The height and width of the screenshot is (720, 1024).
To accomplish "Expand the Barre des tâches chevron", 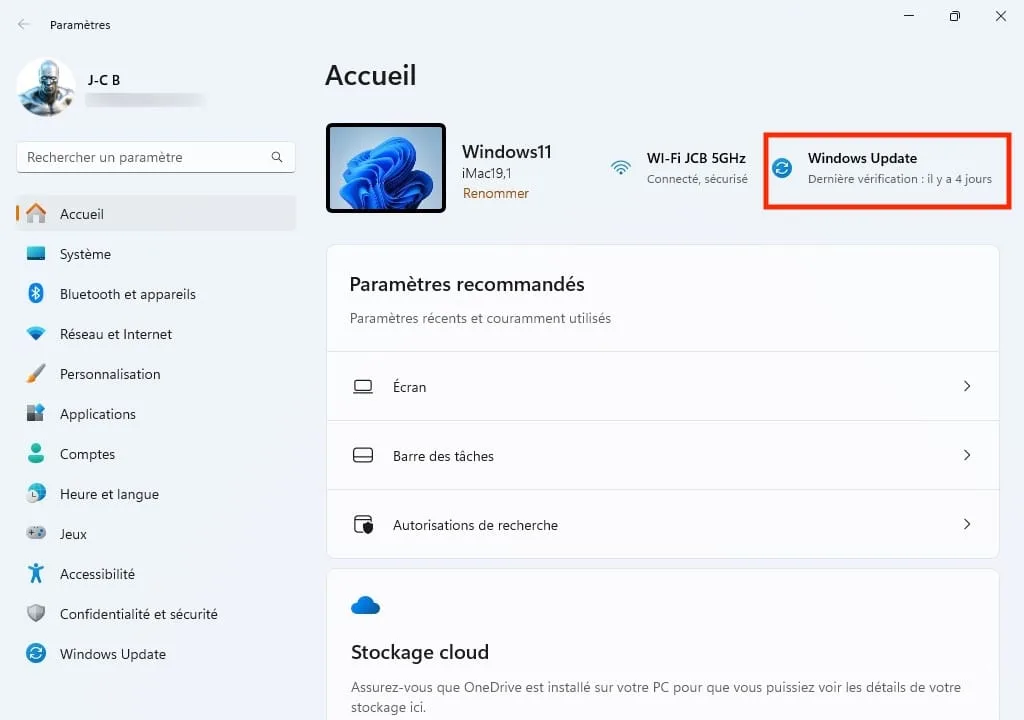I will click(967, 455).
